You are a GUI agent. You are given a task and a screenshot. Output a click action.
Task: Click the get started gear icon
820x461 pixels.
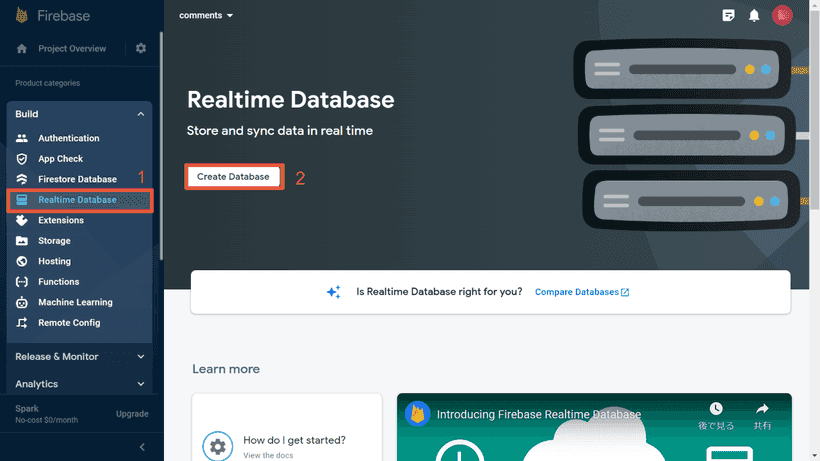point(218,446)
